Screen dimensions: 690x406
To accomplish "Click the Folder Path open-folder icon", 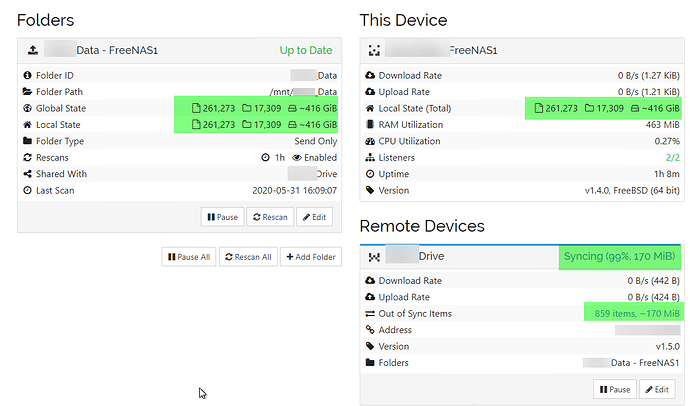I will pos(27,91).
